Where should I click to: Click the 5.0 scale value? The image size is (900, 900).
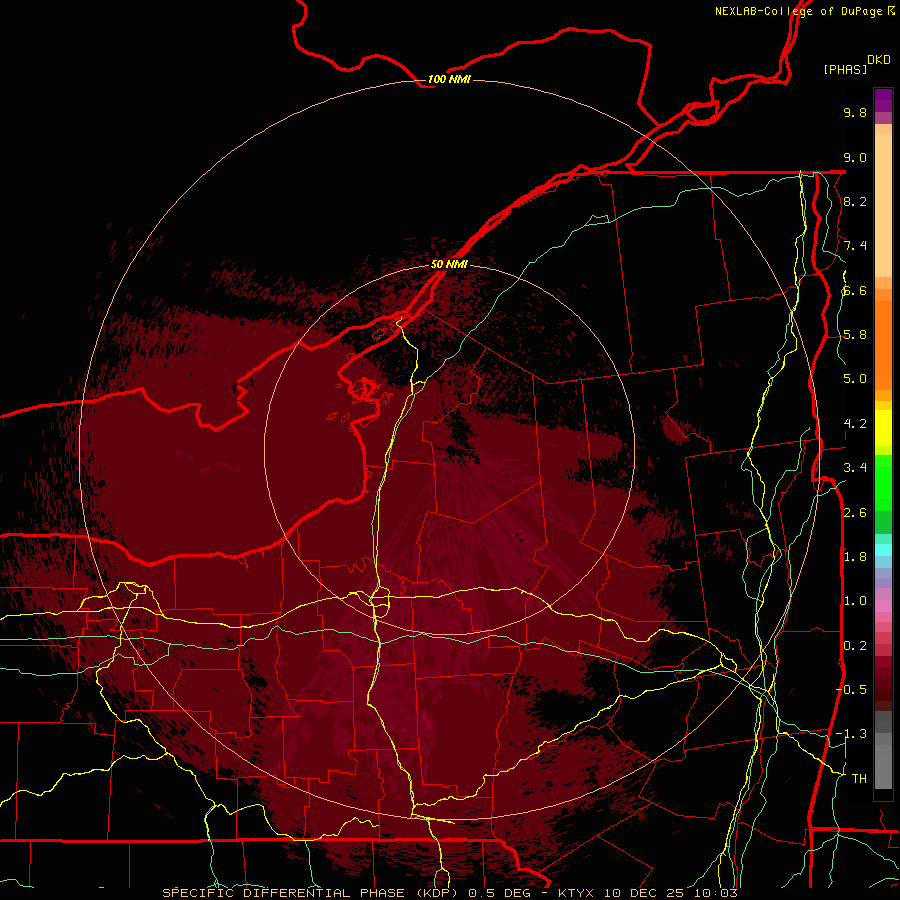(855, 379)
